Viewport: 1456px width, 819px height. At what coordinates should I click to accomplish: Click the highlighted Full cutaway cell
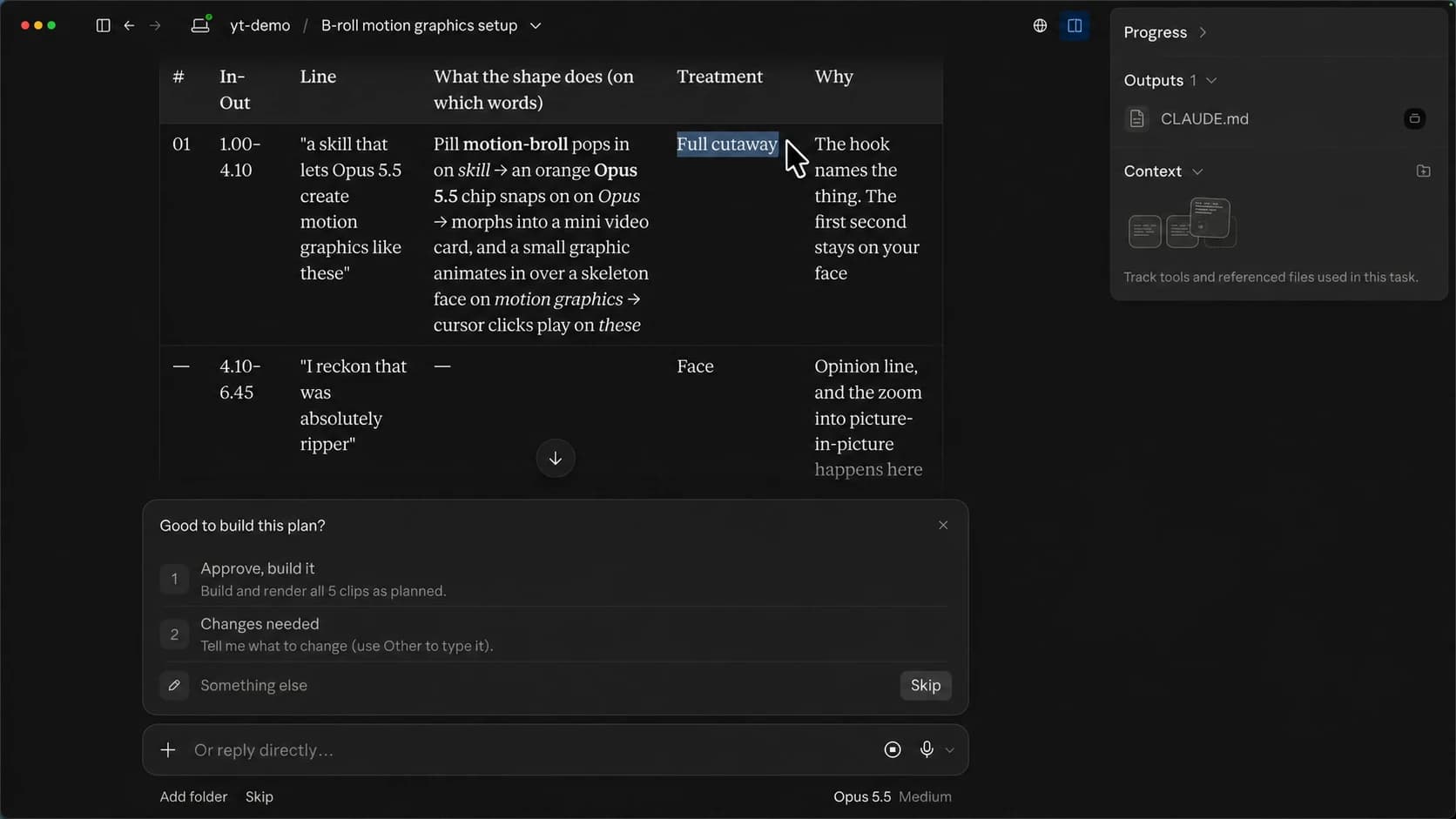pyautogui.click(x=727, y=144)
